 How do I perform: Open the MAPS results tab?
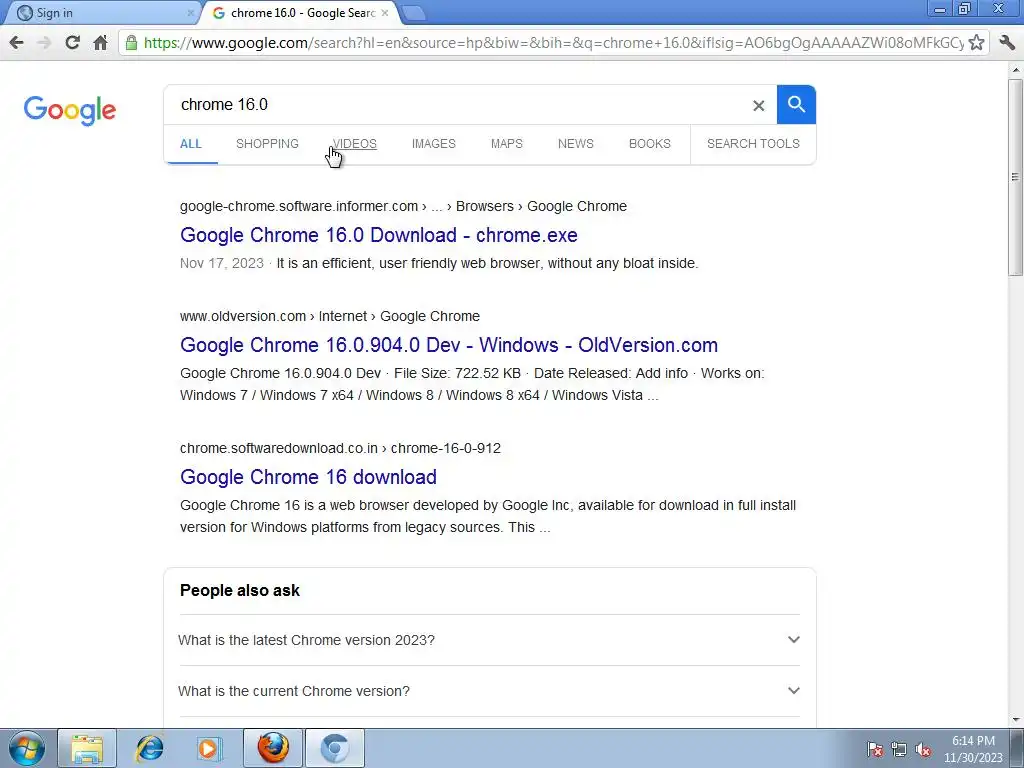pyautogui.click(x=507, y=144)
